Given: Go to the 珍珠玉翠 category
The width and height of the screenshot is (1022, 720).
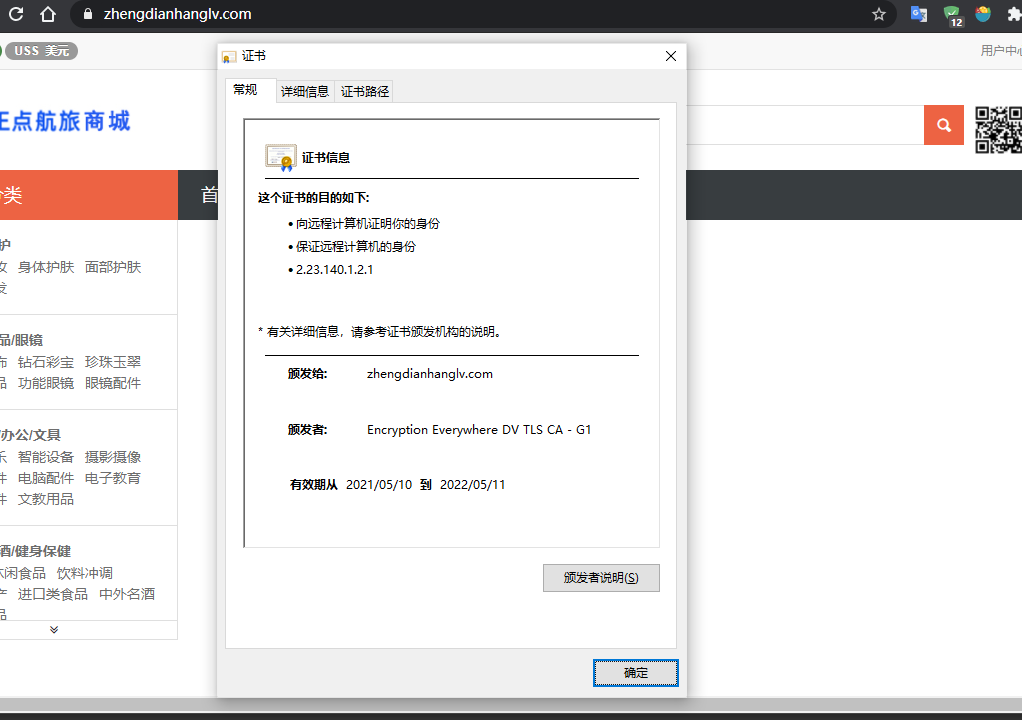Looking at the screenshot, I should pyautogui.click(x=113, y=362).
